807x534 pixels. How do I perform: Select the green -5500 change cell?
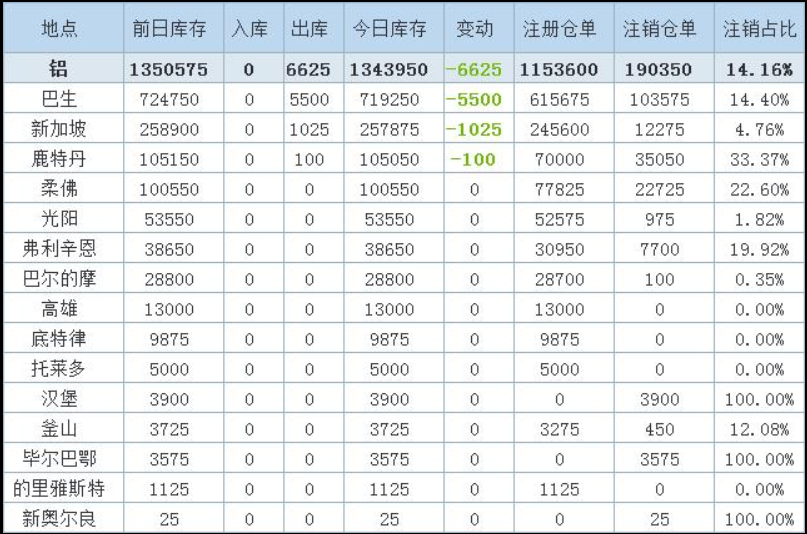[x=474, y=100]
